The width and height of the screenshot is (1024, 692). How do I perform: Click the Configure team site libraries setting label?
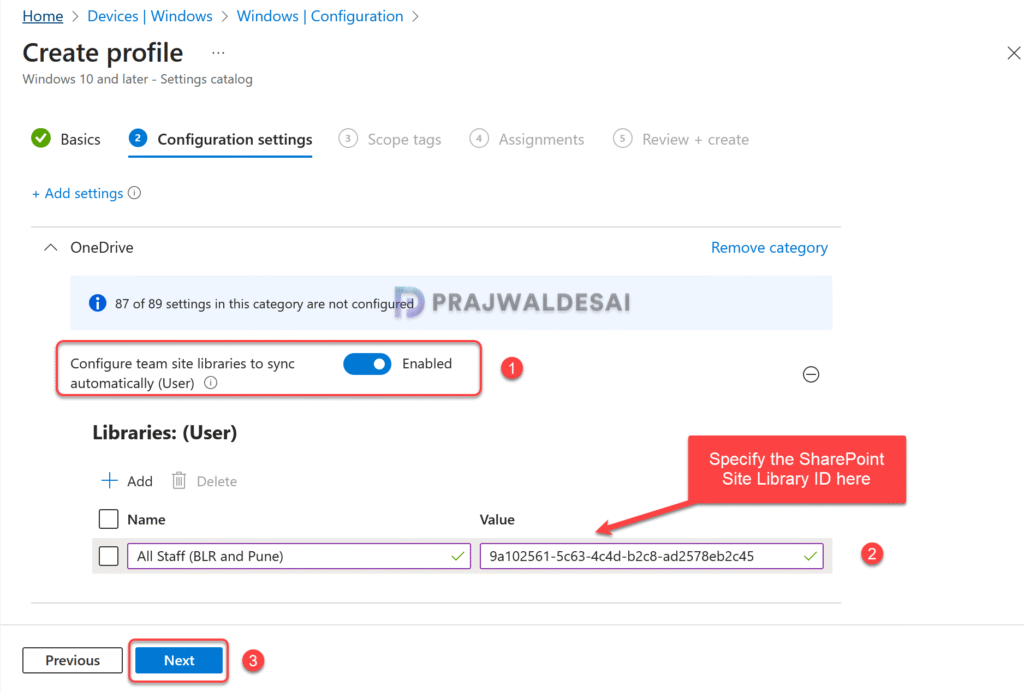[182, 373]
